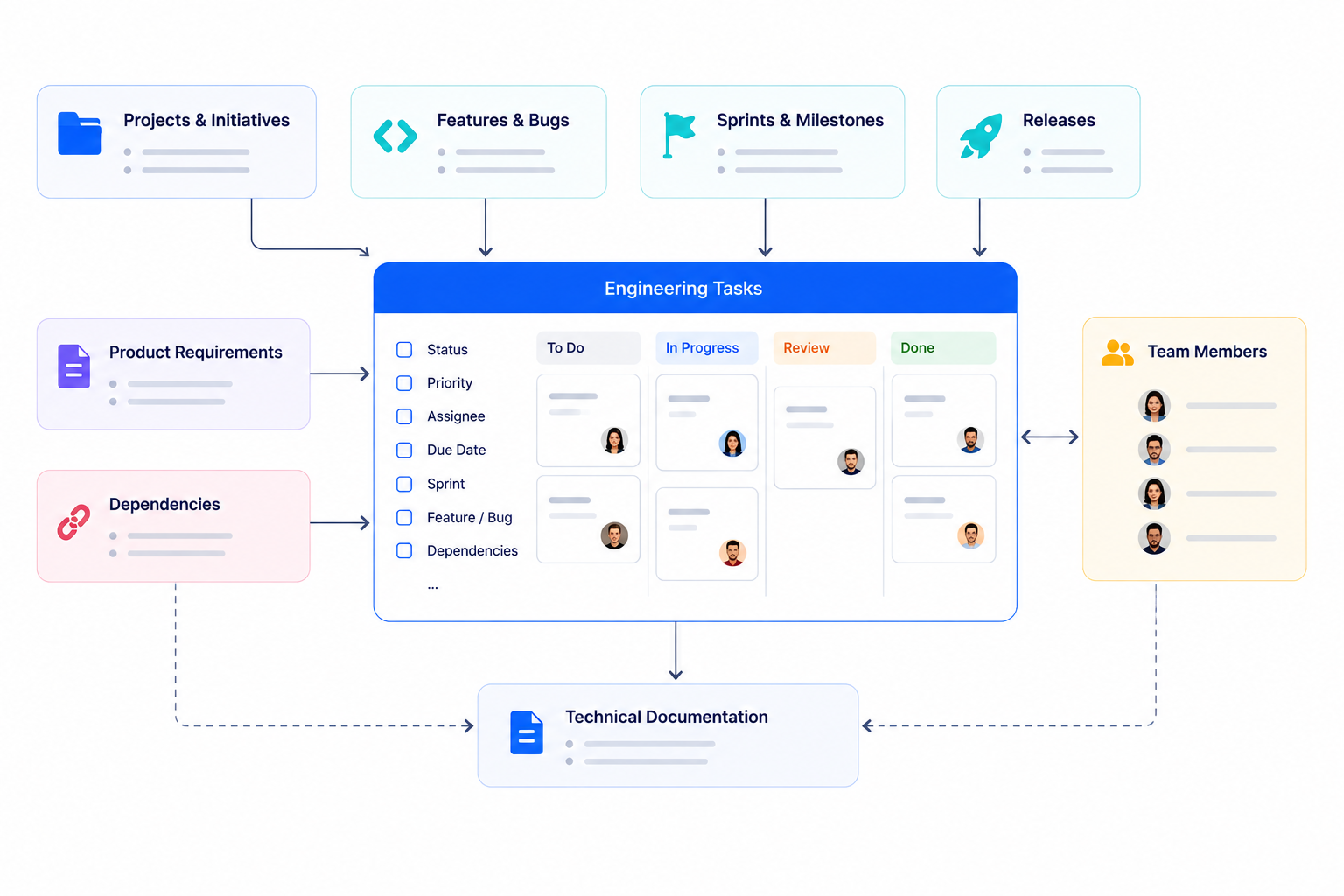Click the red chain link icon in Dependencies
Screen dimensions: 1344x896
(x=74, y=521)
